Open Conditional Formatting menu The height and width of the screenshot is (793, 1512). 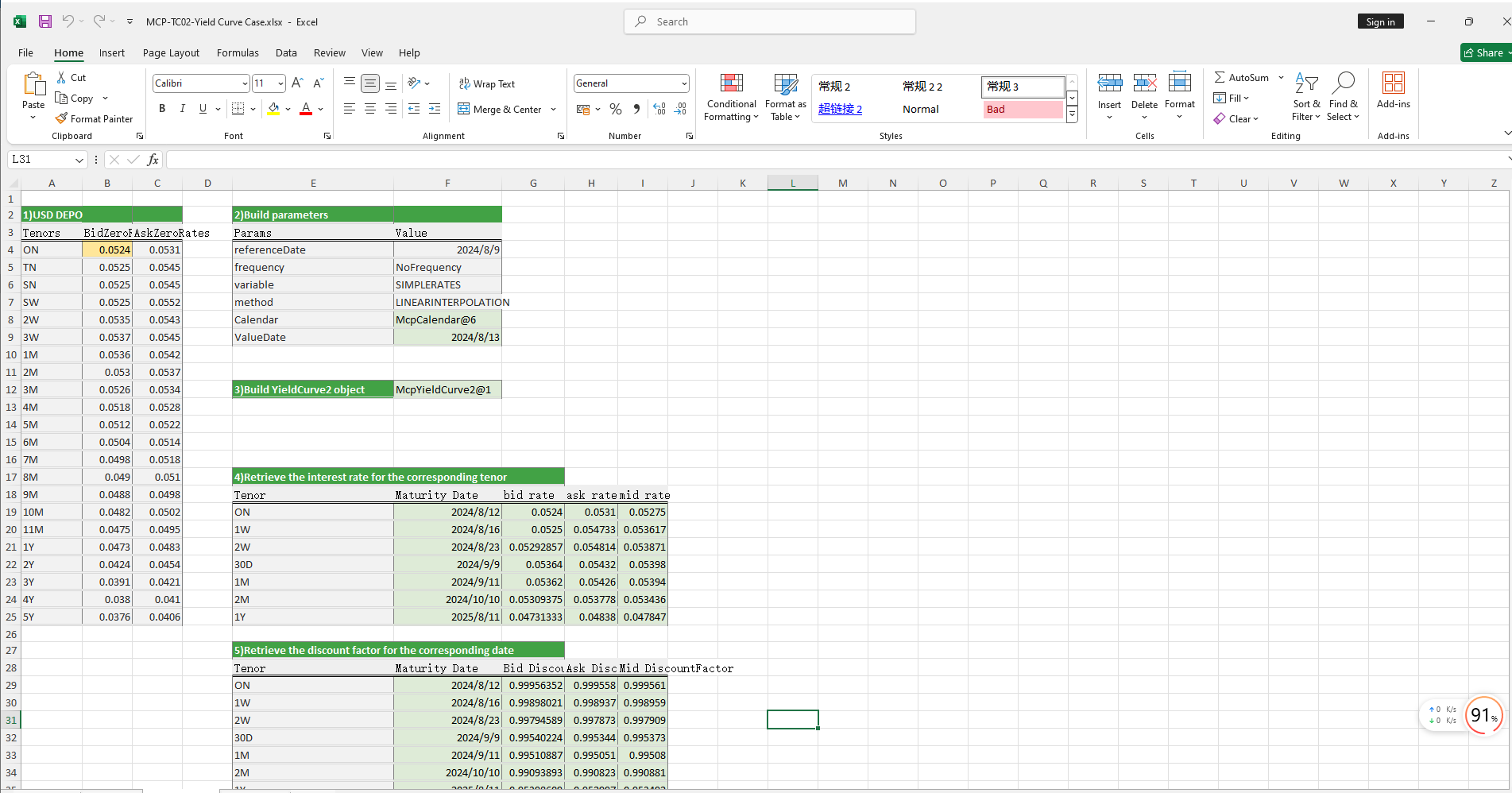(x=732, y=97)
